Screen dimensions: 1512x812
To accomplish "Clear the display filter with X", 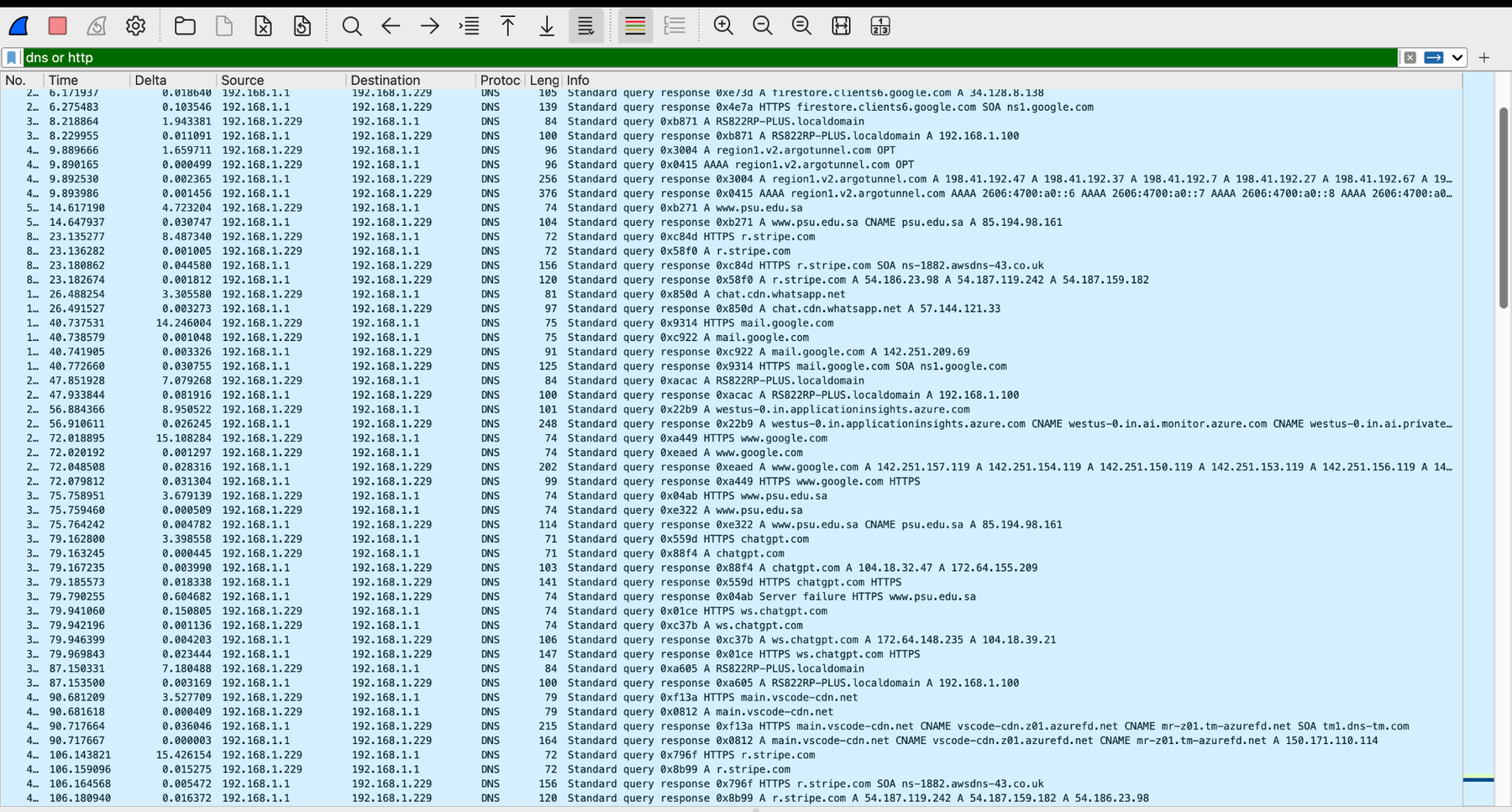I will (x=1410, y=57).
